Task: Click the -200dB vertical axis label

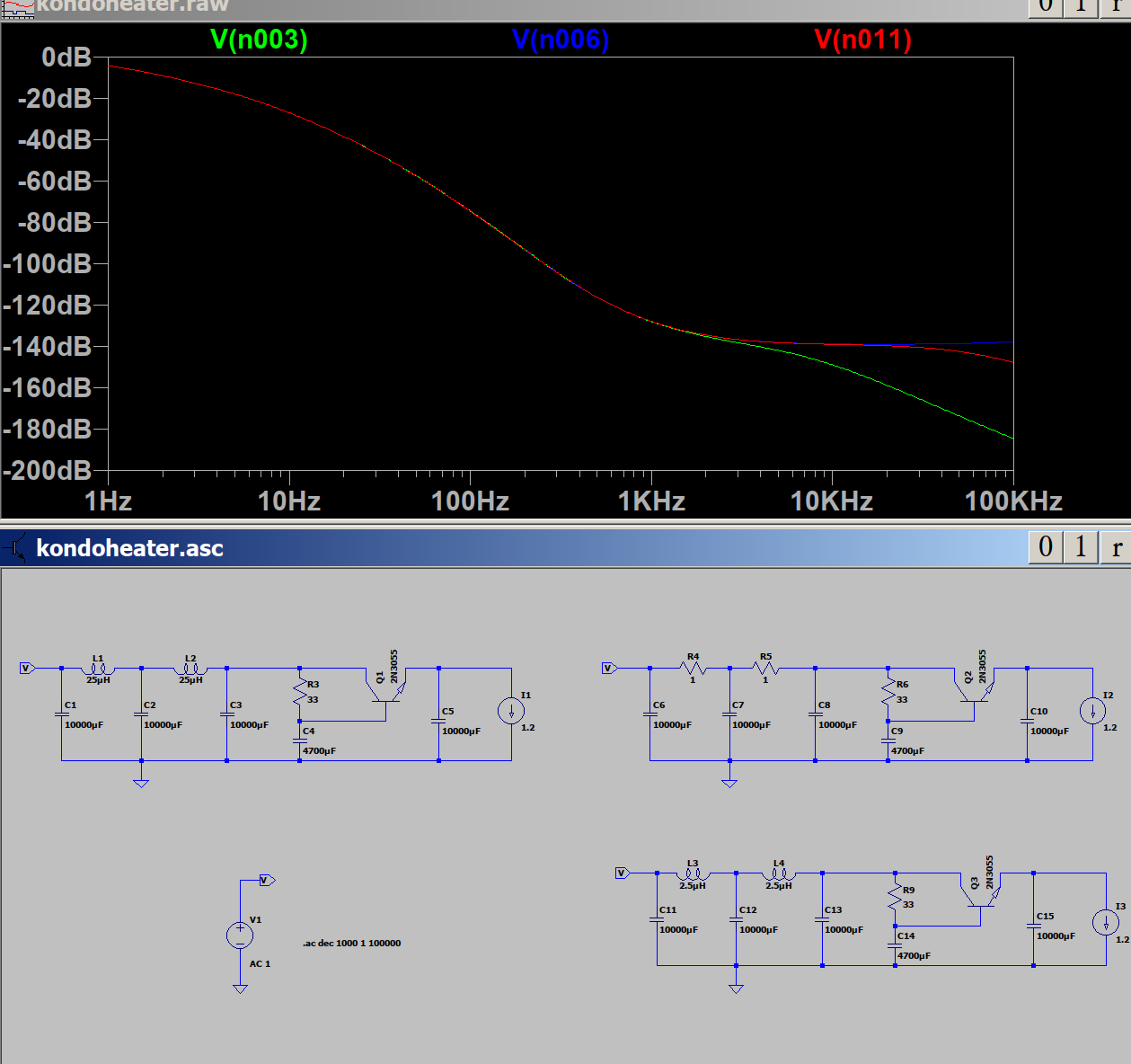Action: point(48,471)
